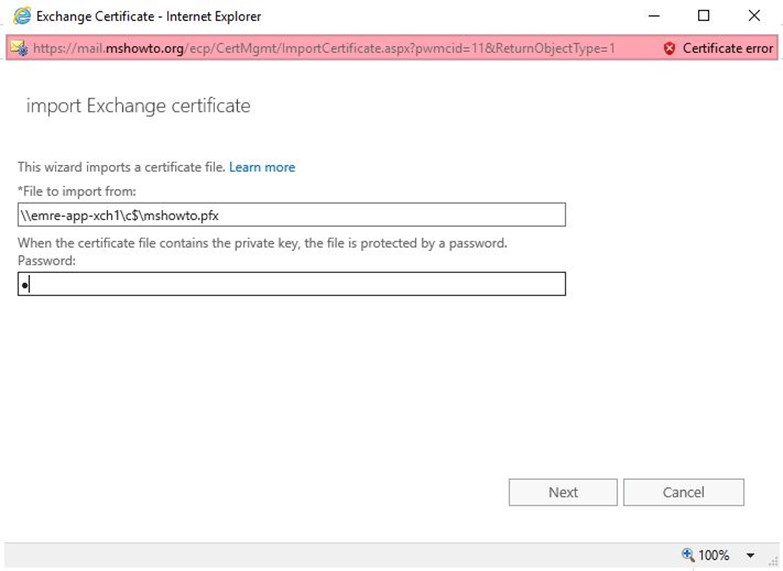The height and width of the screenshot is (571, 783).
Task: Click the Password: label
Action: coord(46,261)
